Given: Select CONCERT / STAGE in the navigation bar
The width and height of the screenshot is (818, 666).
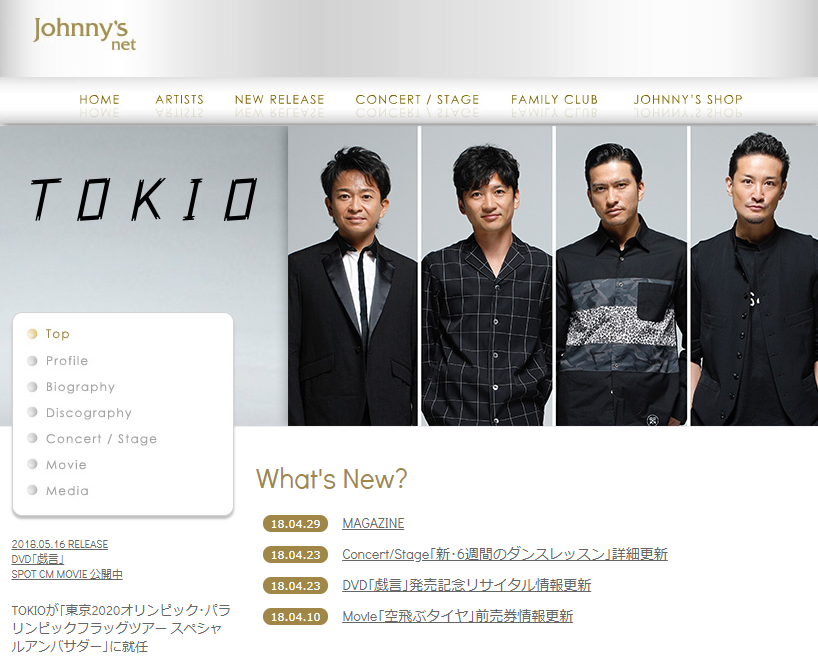Looking at the screenshot, I should (417, 99).
